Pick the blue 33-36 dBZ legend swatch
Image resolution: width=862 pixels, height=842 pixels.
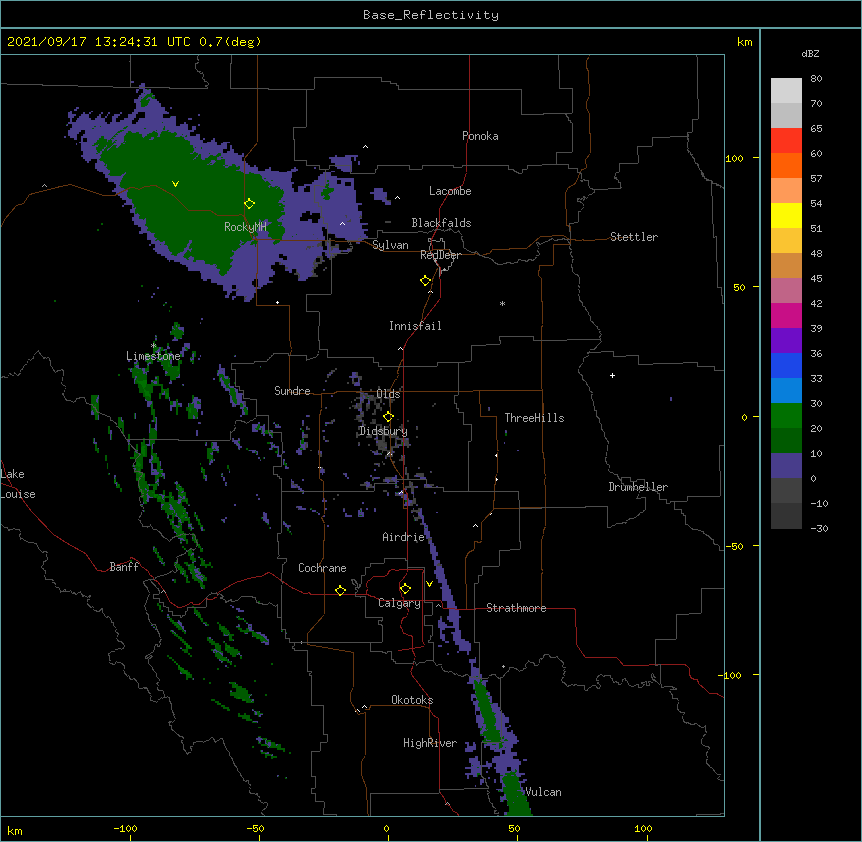click(x=786, y=365)
